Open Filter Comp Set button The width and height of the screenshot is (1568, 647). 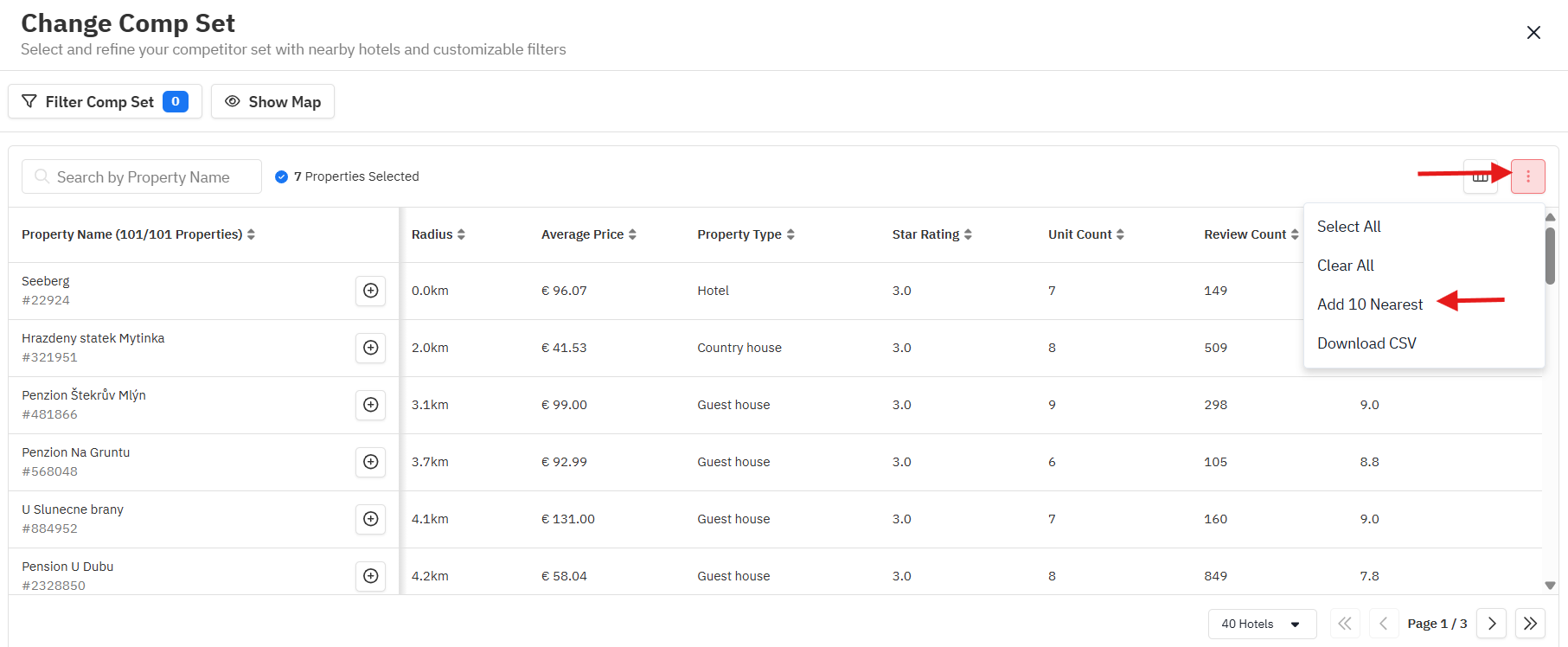click(105, 102)
